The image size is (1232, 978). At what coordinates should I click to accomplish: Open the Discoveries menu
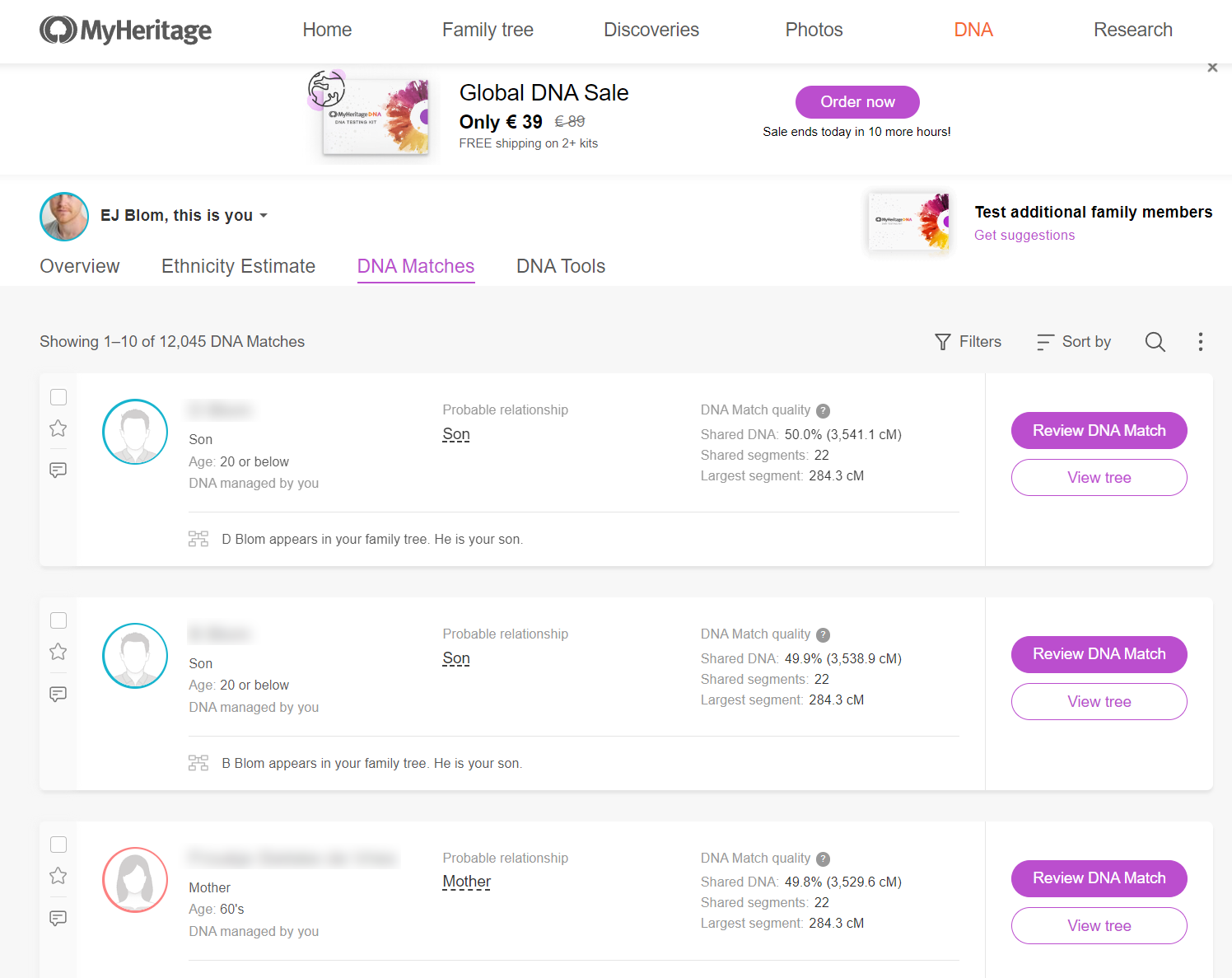click(x=651, y=30)
